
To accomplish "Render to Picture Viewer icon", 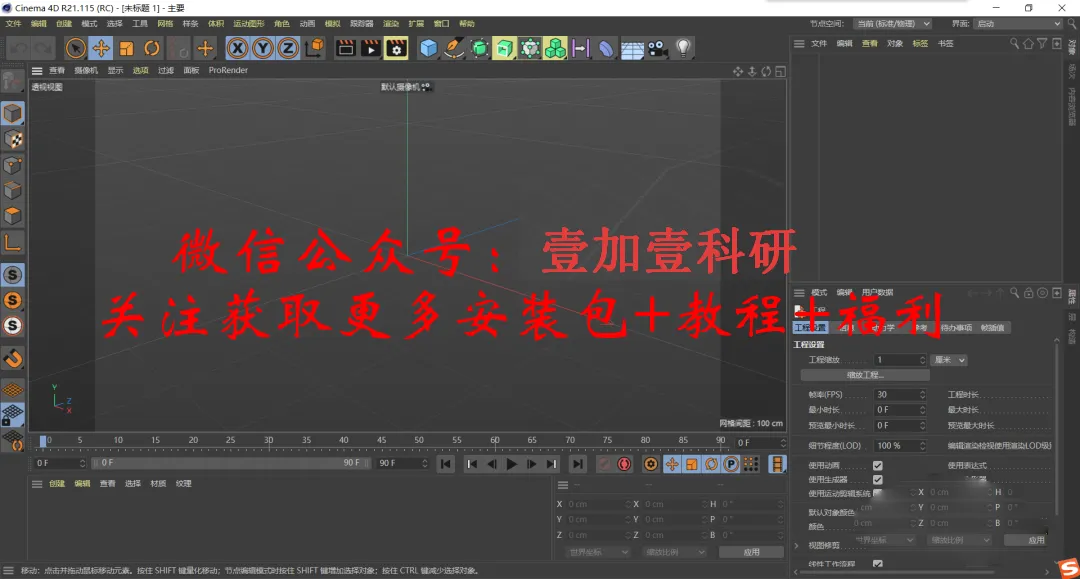I will click(x=371, y=48).
